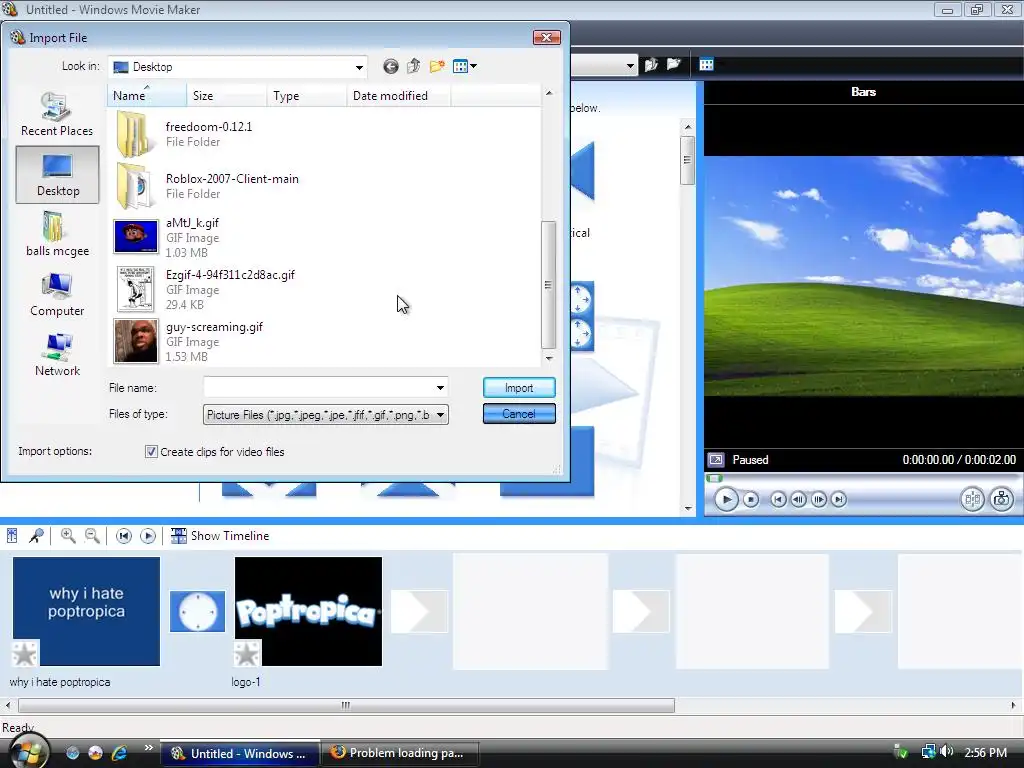Open the Windows Start menu
This screenshot has height=768, width=1024.
click(x=27, y=751)
